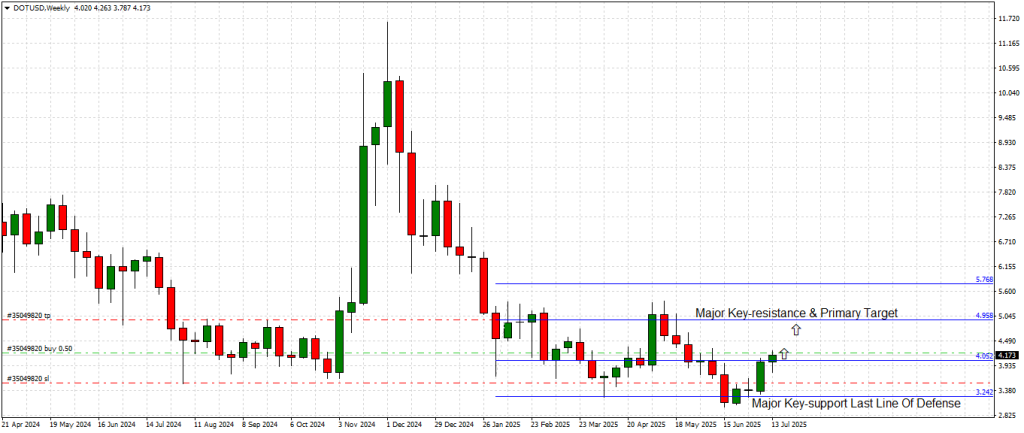Click the 3 Nov 2024 date label

(x=357, y=424)
